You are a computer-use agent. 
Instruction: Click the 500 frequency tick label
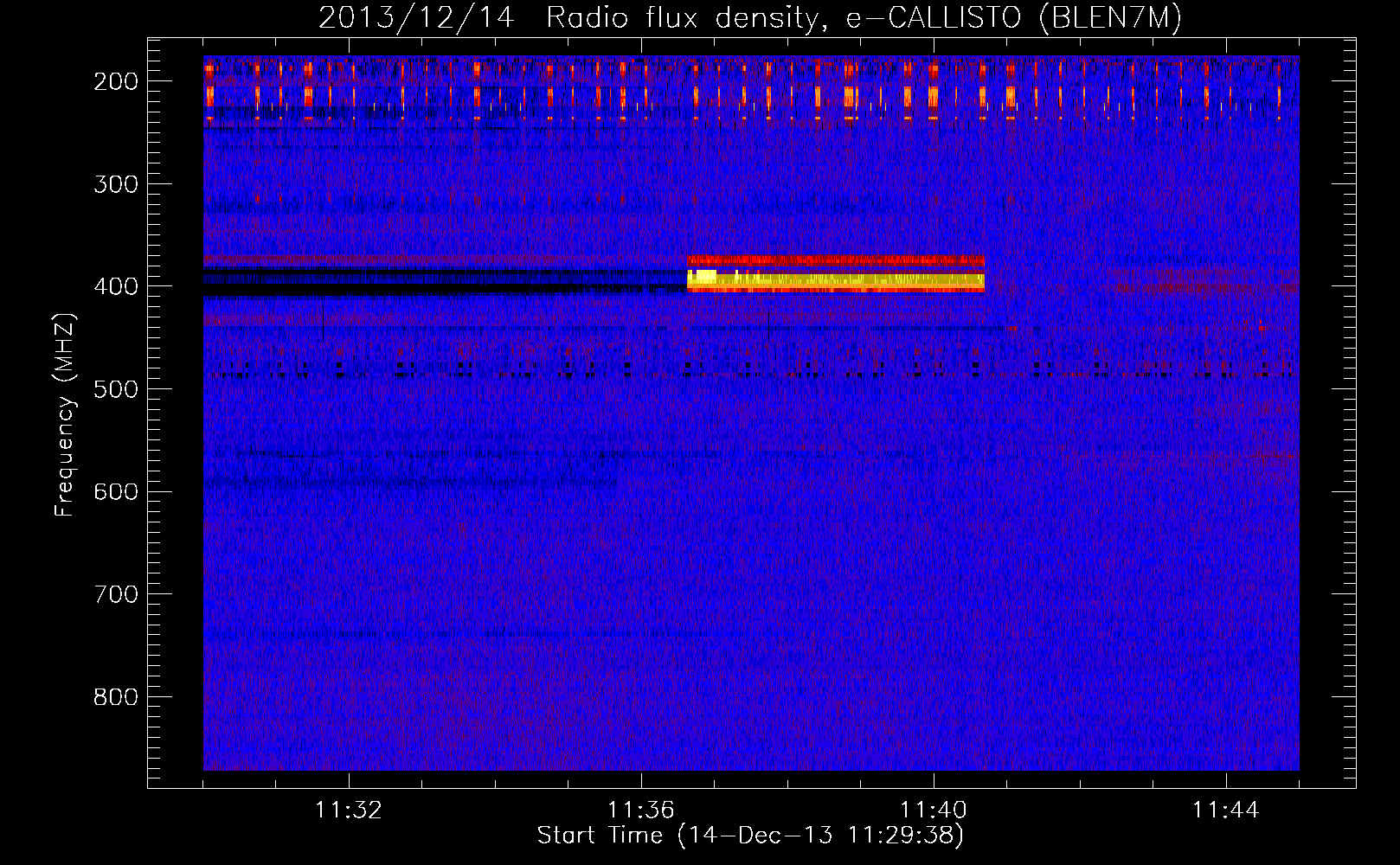pyautogui.click(x=115, y=389)
